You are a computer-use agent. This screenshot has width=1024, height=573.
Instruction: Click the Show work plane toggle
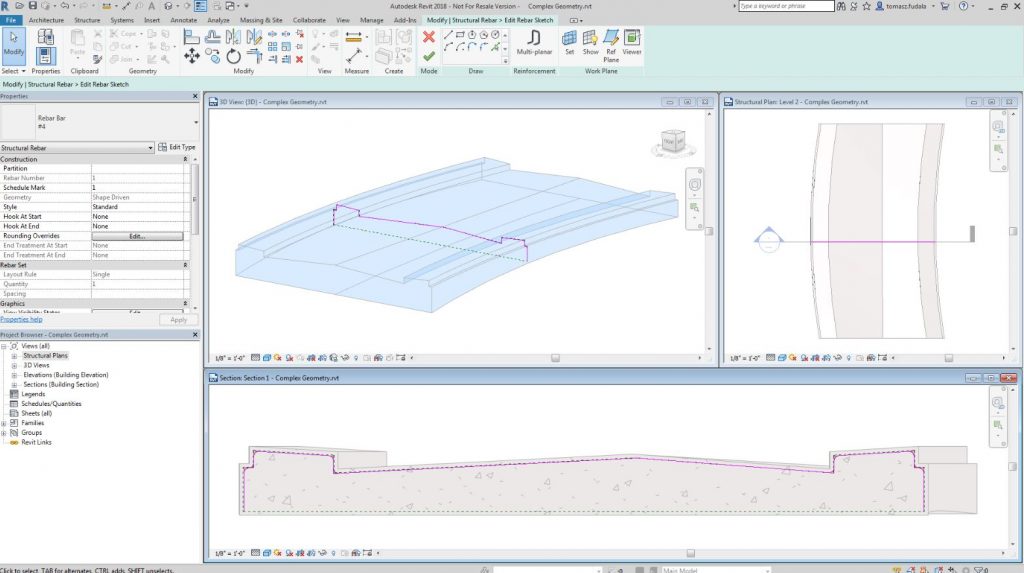tap(590, 40)
